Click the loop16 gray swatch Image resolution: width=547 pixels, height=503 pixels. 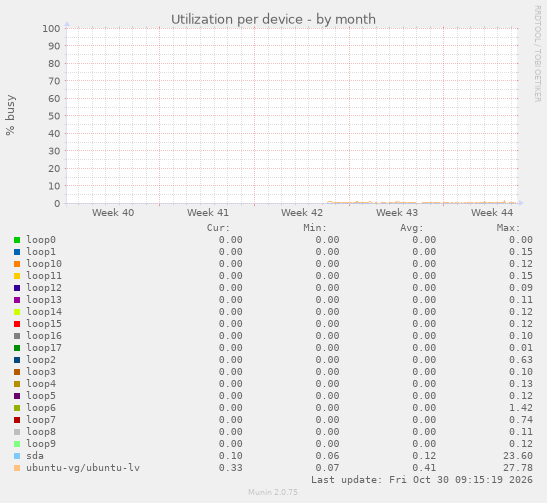pyautogui.click(x=17, y=336)
